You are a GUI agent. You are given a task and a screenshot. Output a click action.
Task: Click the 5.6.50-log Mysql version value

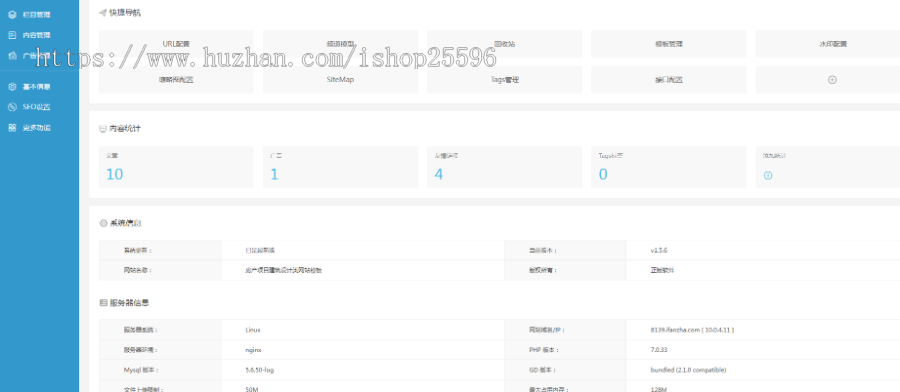(x=259, y=370)
